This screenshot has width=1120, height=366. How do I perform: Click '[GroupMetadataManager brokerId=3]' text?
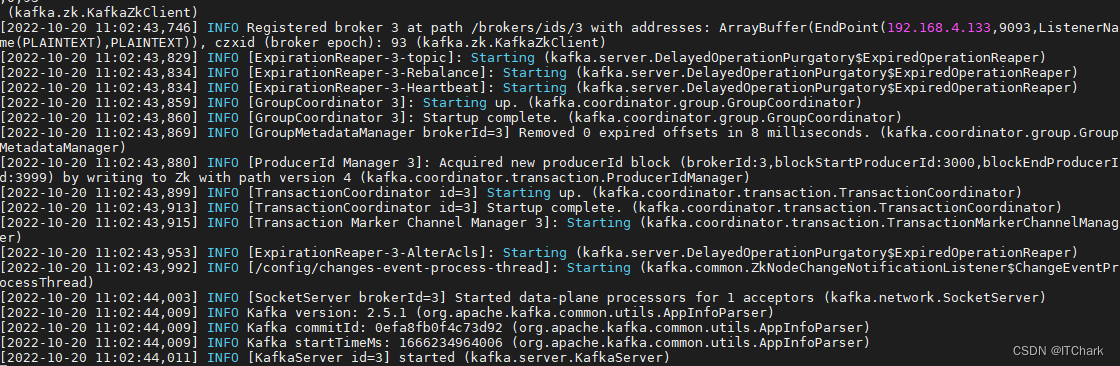pos(379,133)
